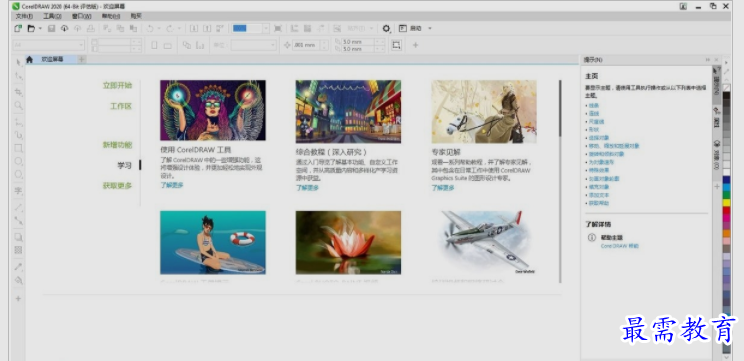
Task: Click the home icon beside welcome tab
Action: (29, 60)
